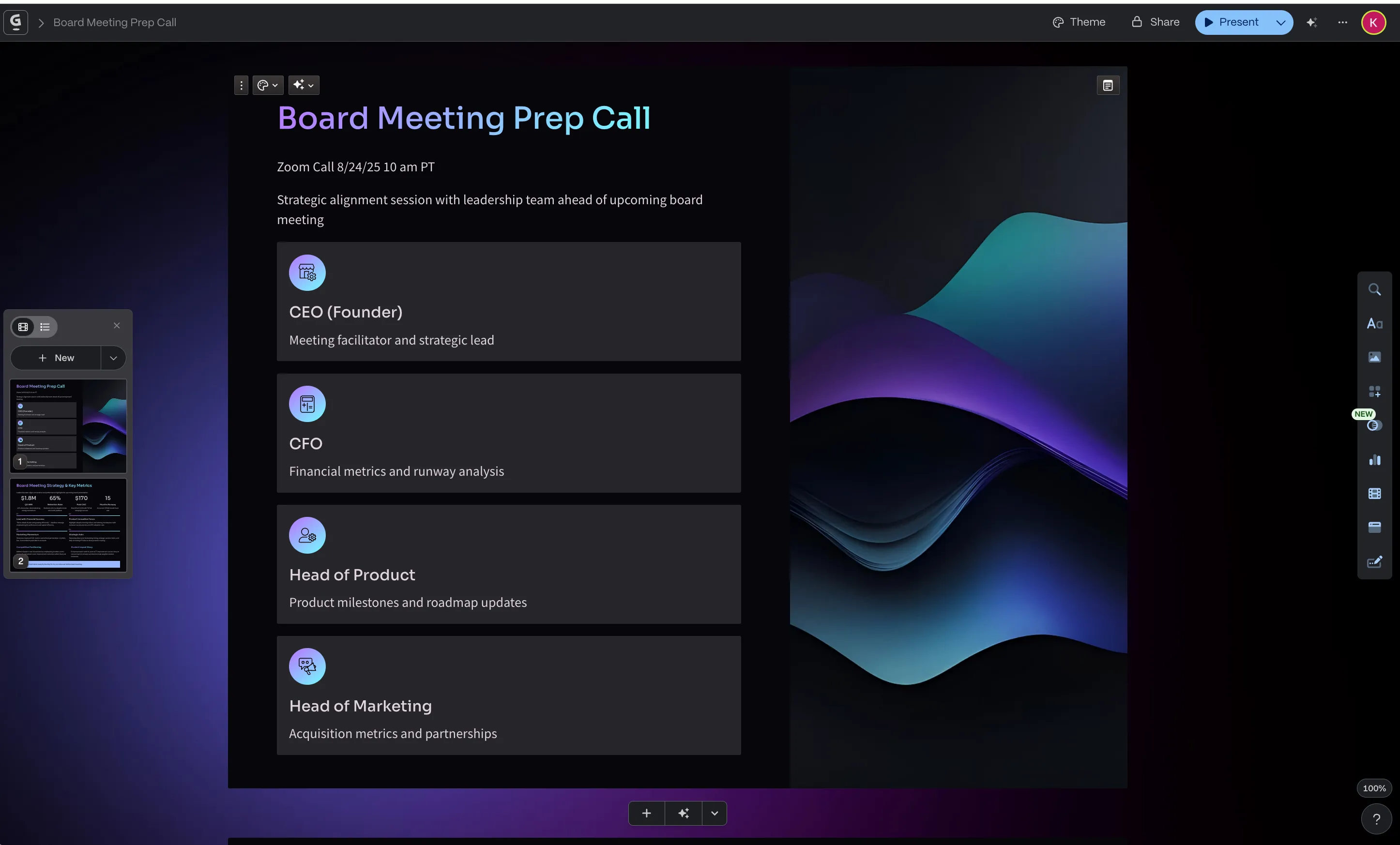Add a New card
Image resolution: width=1400 pixels, height=845 pixels.
tap(56, 358)
